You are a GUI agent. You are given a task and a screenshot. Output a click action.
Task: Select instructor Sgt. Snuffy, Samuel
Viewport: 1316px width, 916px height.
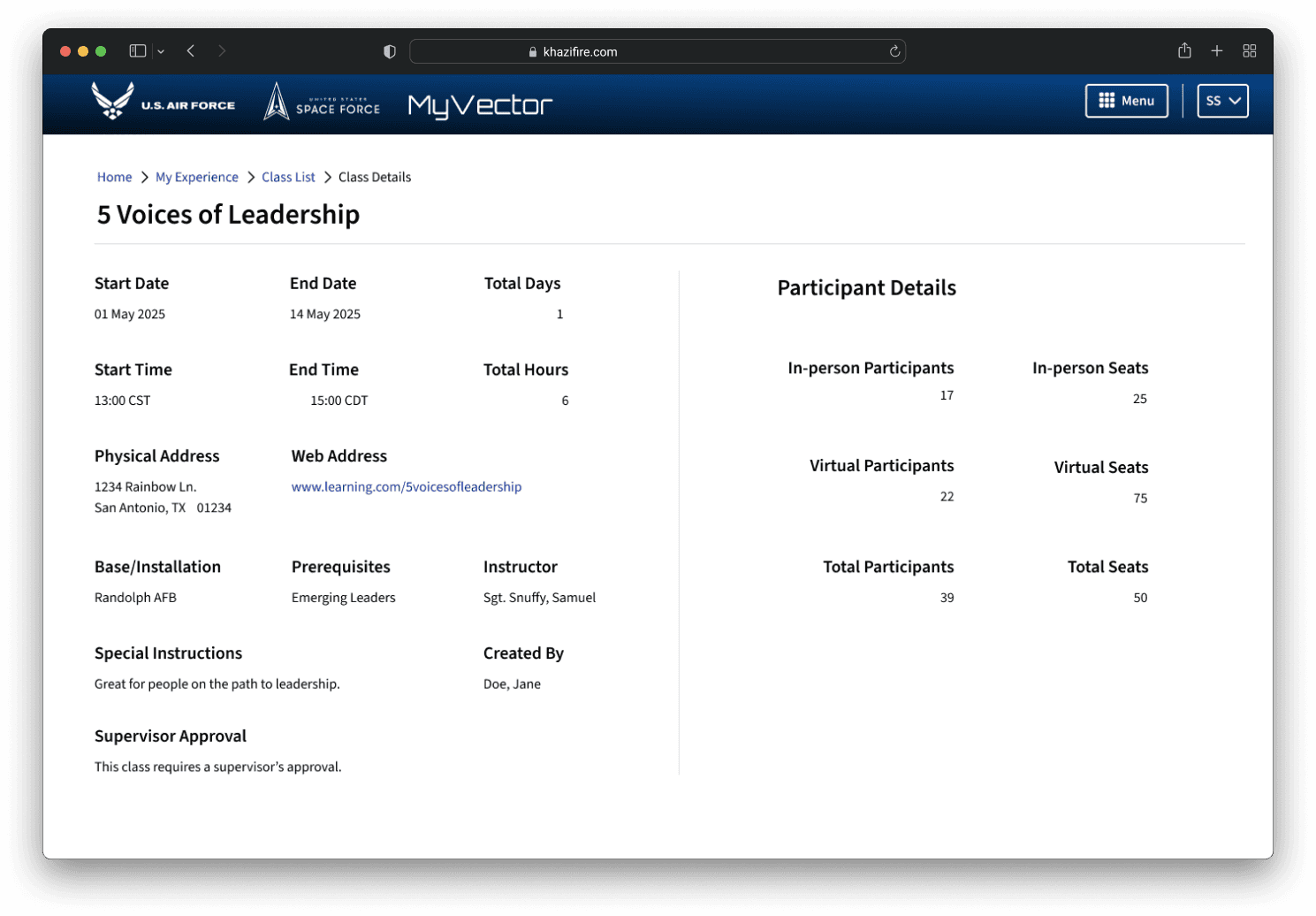tap(540, 598)
